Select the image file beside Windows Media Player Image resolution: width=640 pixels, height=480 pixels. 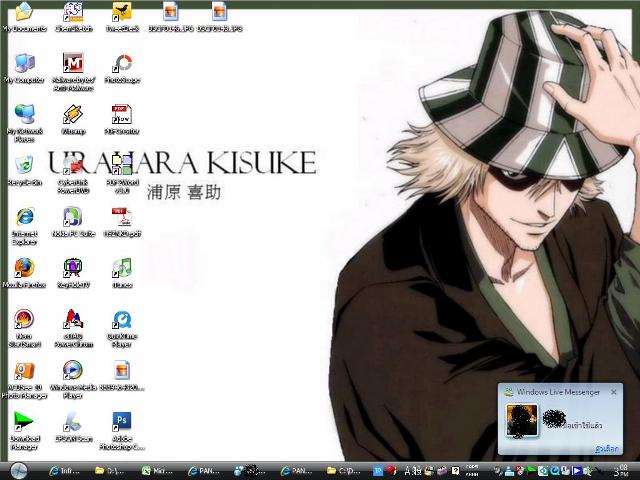pos(122,376)
